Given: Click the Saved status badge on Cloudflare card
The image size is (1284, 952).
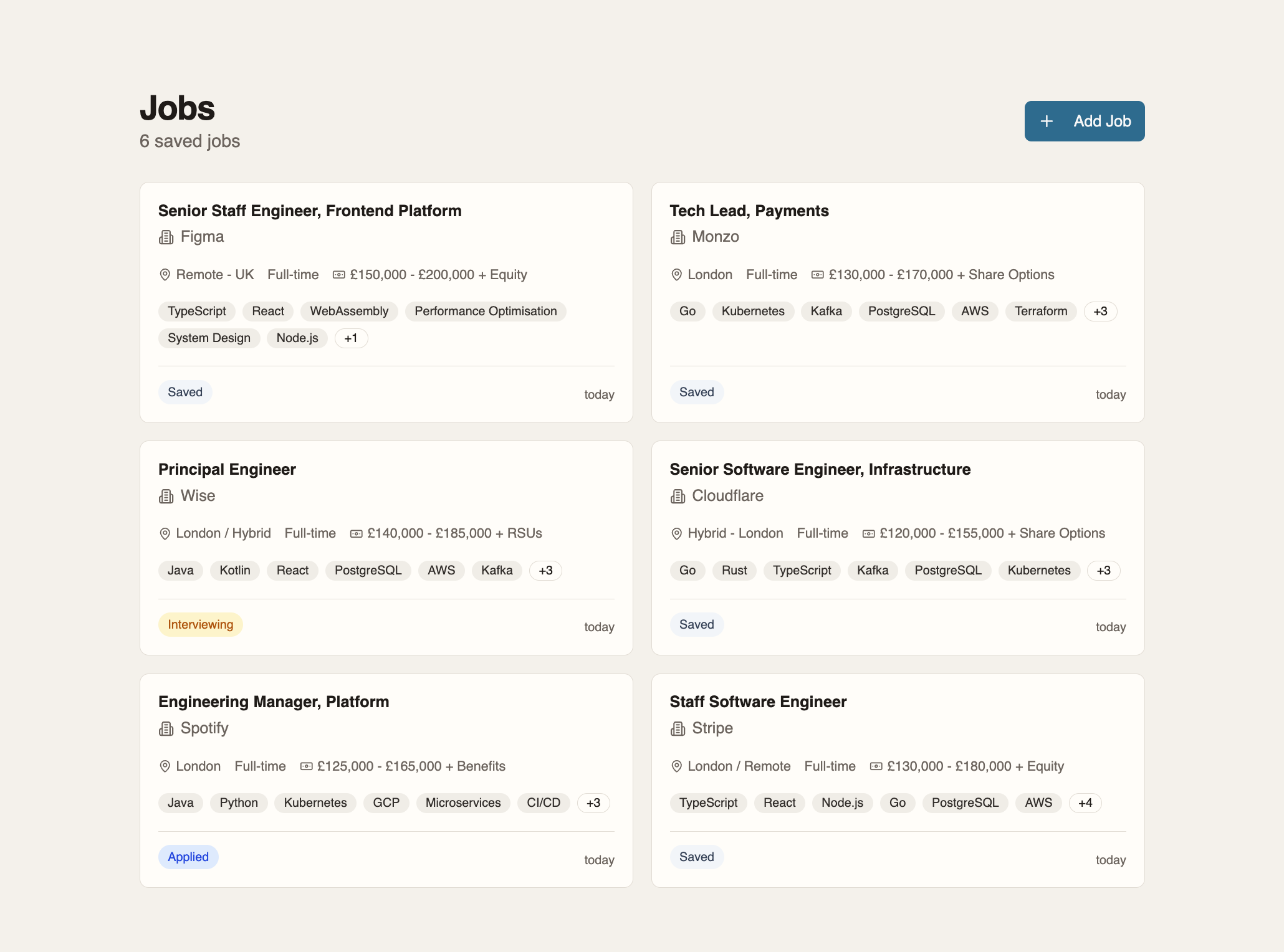Looking at the screenshot, I should pos(697,625).
